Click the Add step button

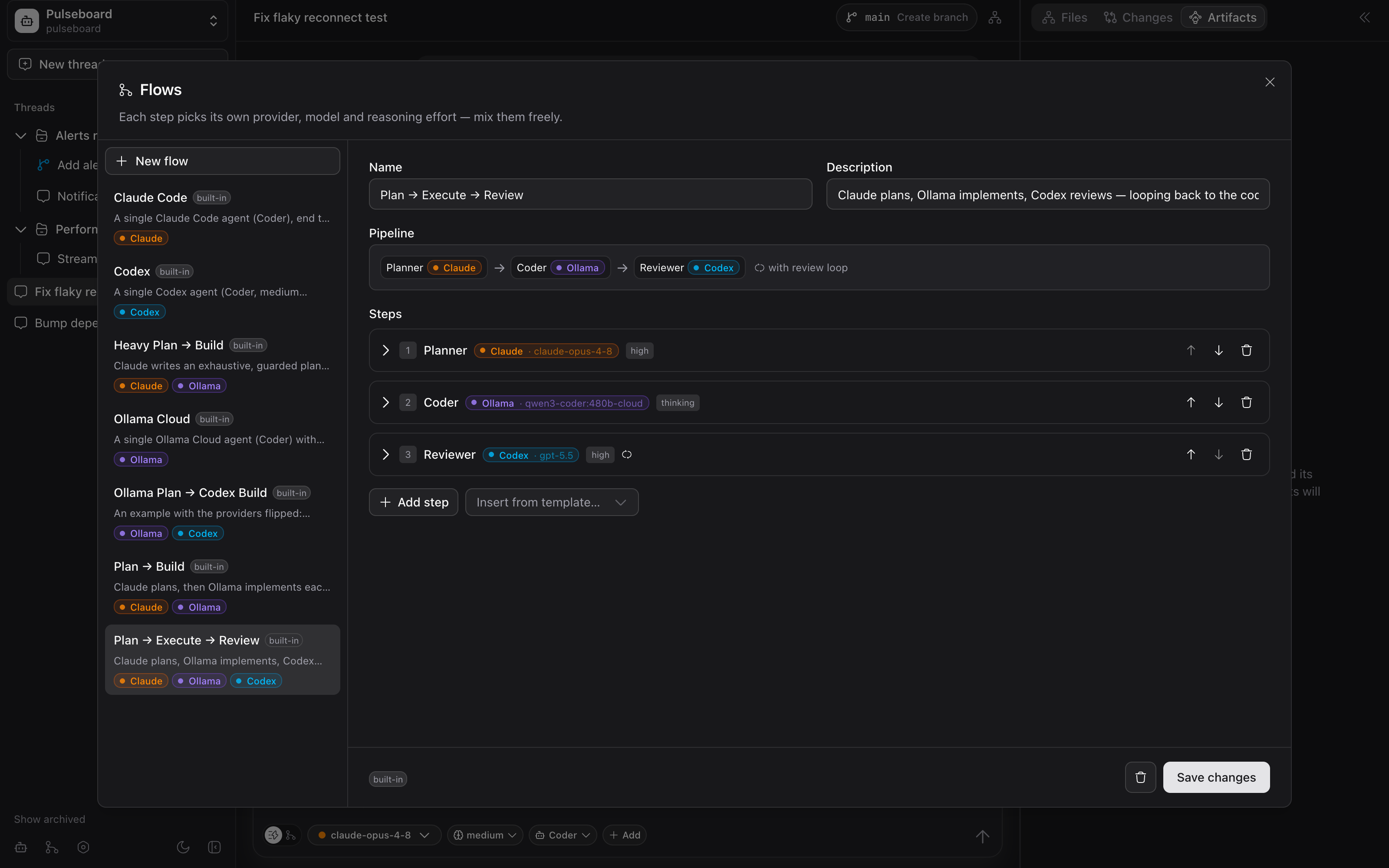pos(413,502)
